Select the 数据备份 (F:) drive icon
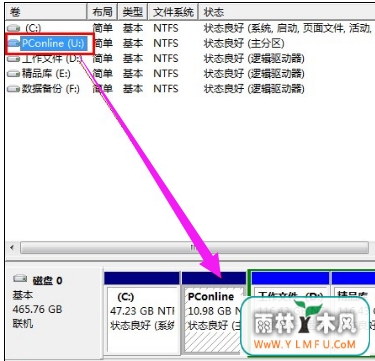375x361 pixels. [13, 89]
